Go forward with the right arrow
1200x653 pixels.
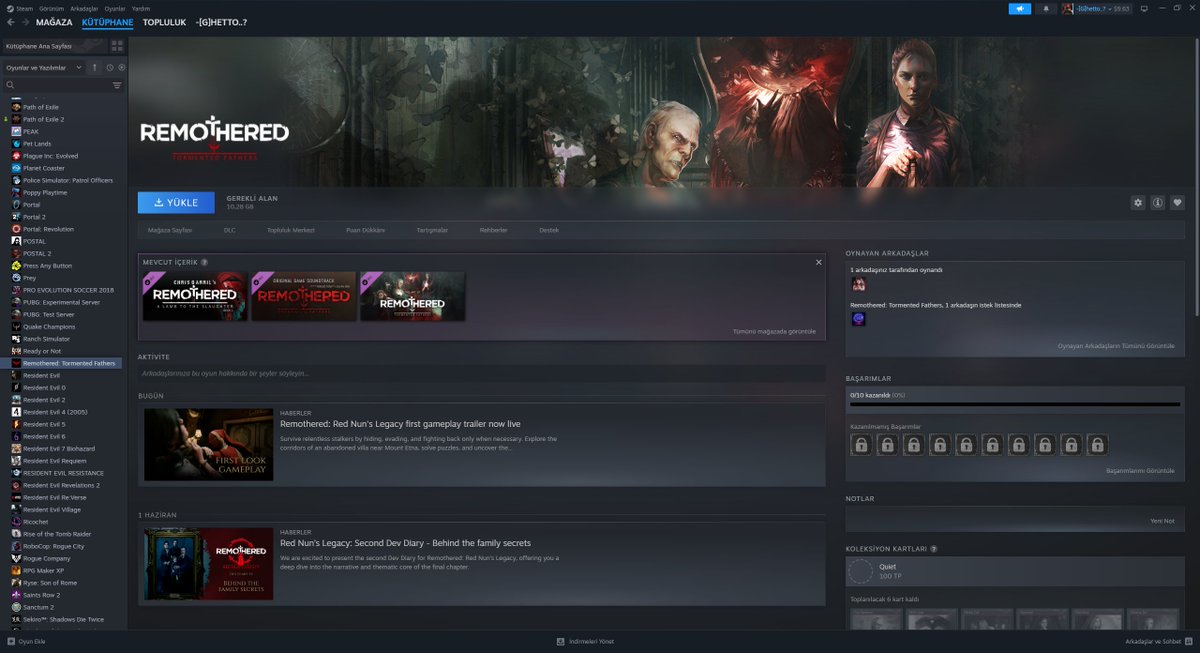point(25,22)
